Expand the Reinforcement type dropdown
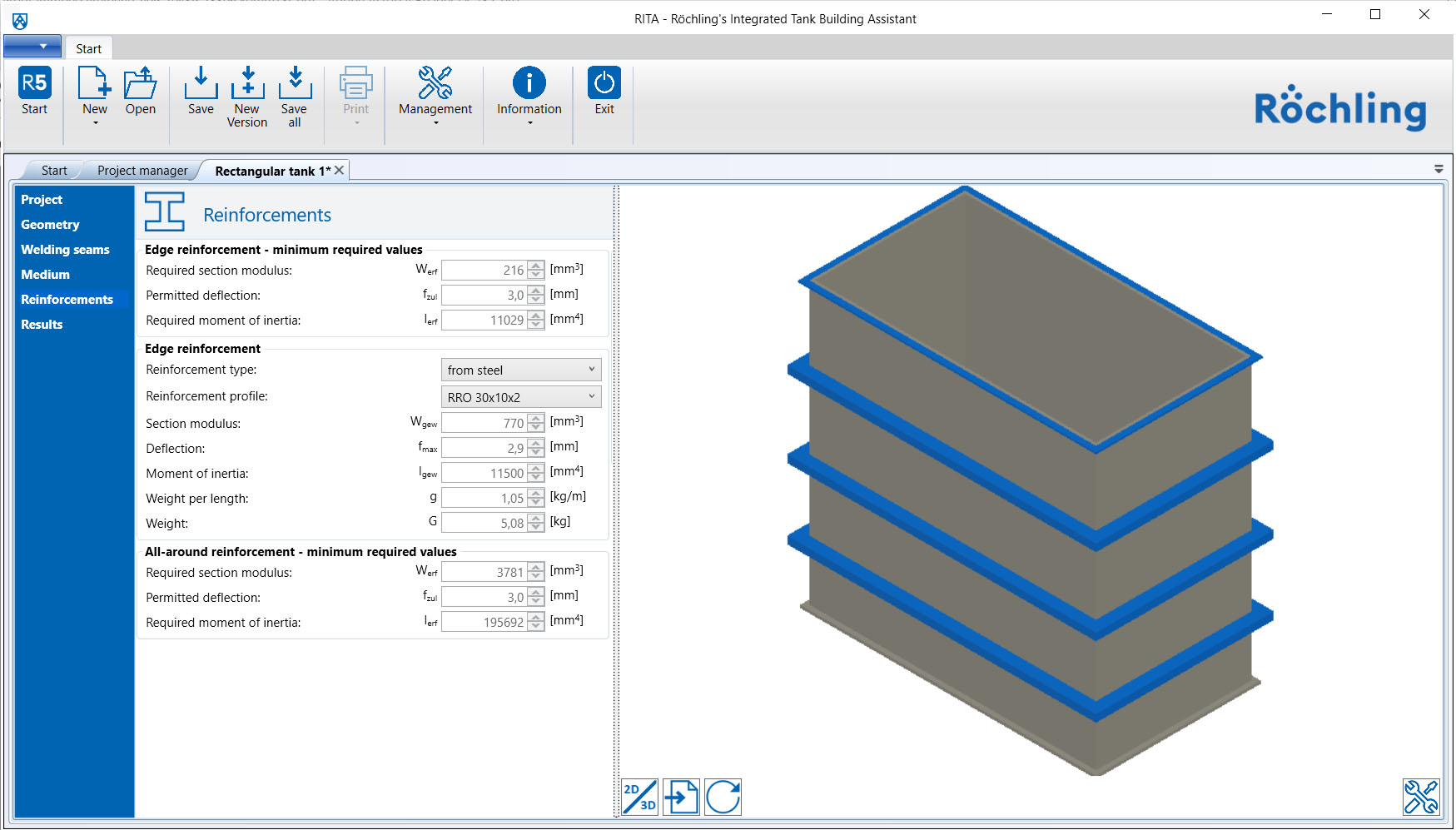Screen dimensions: 1456x830 coord(520,370)
